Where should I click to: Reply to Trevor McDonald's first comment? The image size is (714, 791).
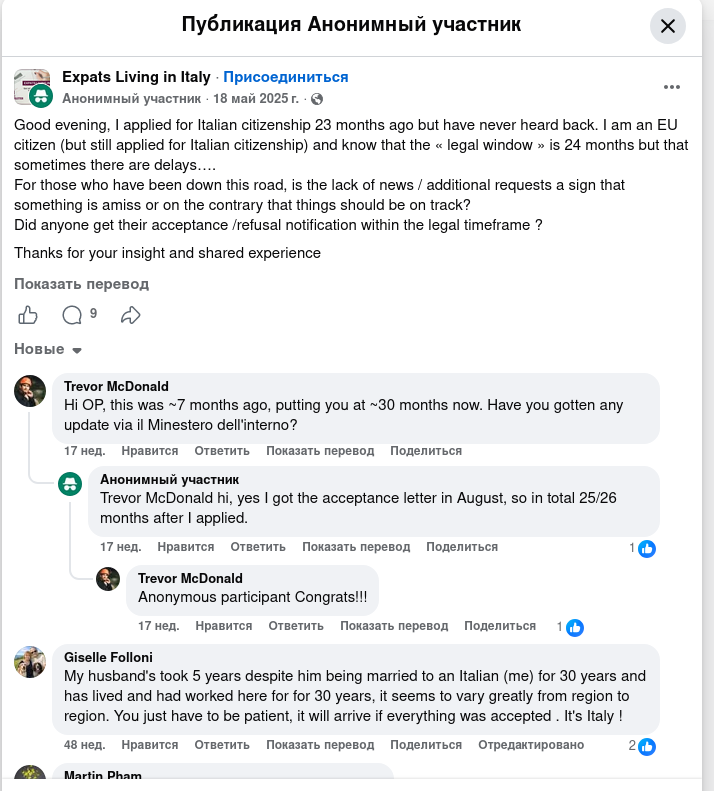click(222, 450)
